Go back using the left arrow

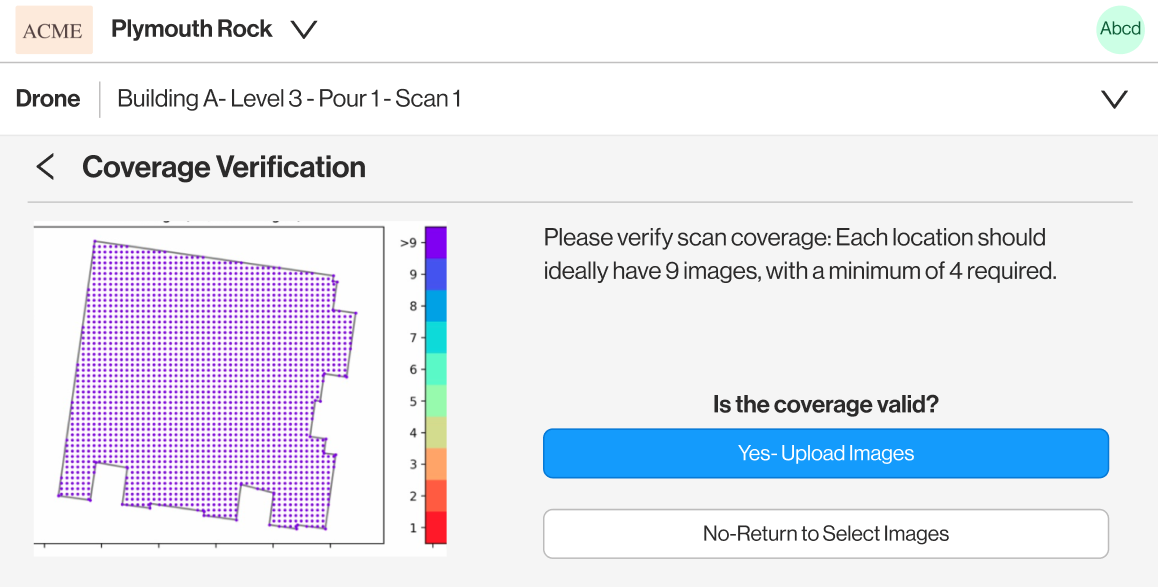[45, 167]
